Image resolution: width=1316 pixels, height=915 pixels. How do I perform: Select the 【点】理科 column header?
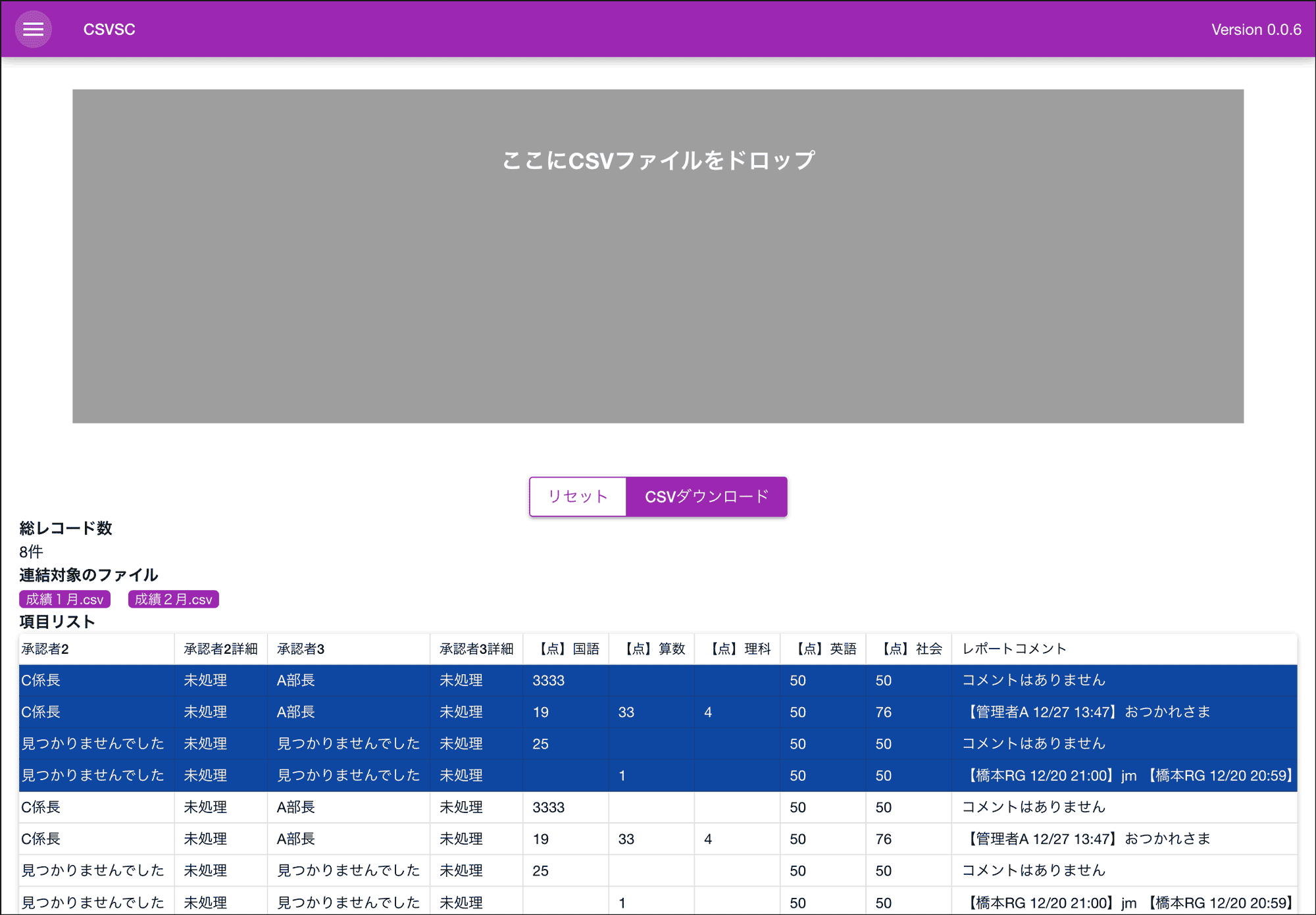coord(740,649)
